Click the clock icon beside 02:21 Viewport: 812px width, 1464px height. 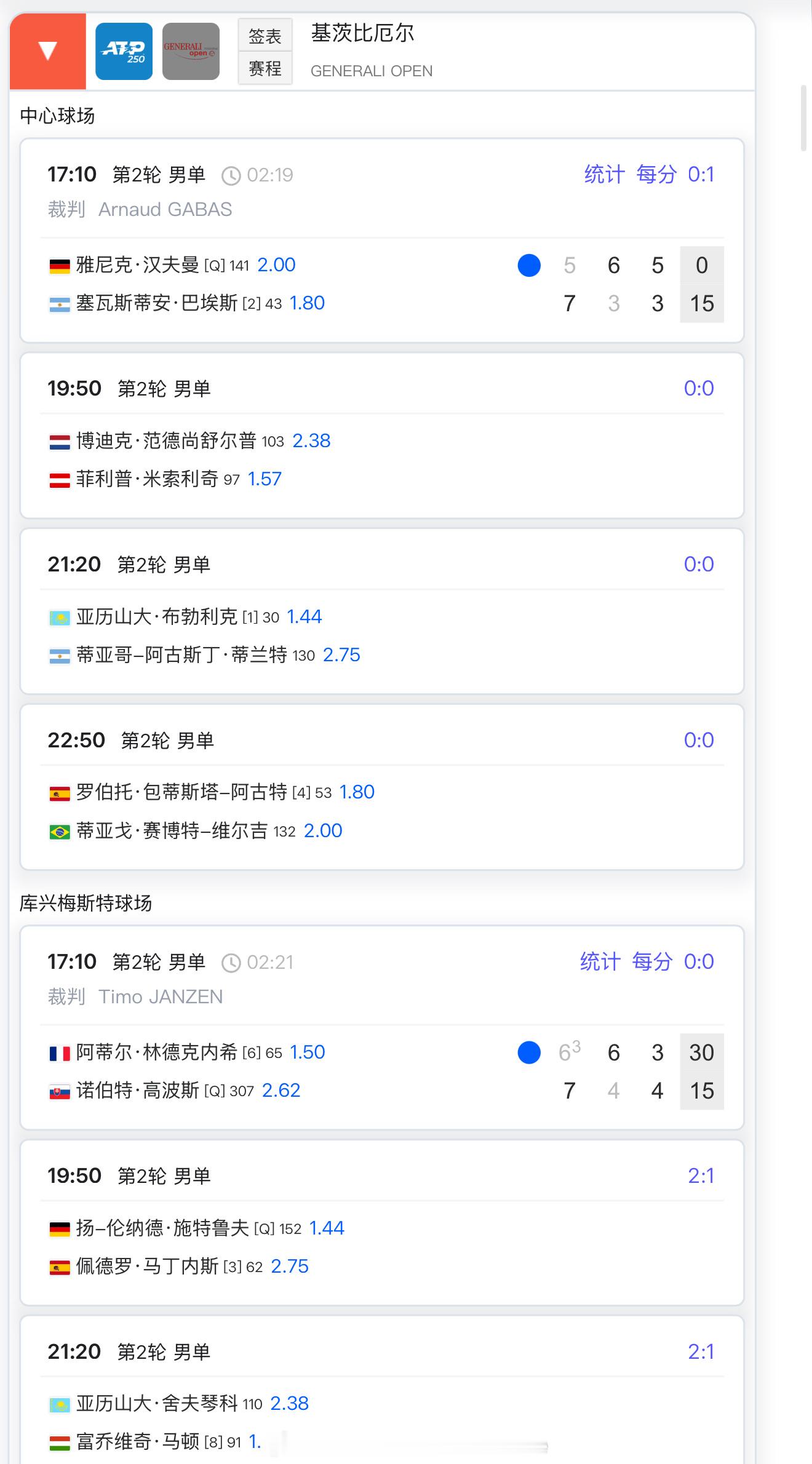point(231,963)
